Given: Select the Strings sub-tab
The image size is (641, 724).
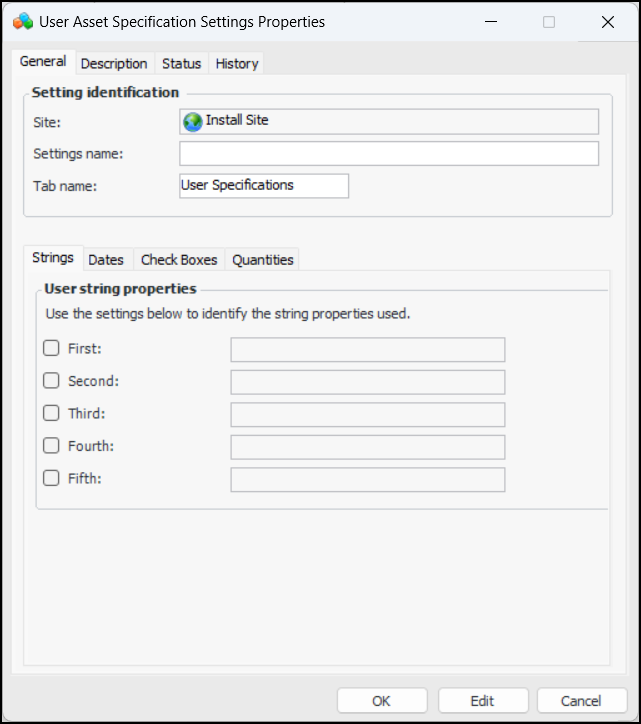Looking at the screenshot, I should tap(53, 258).
